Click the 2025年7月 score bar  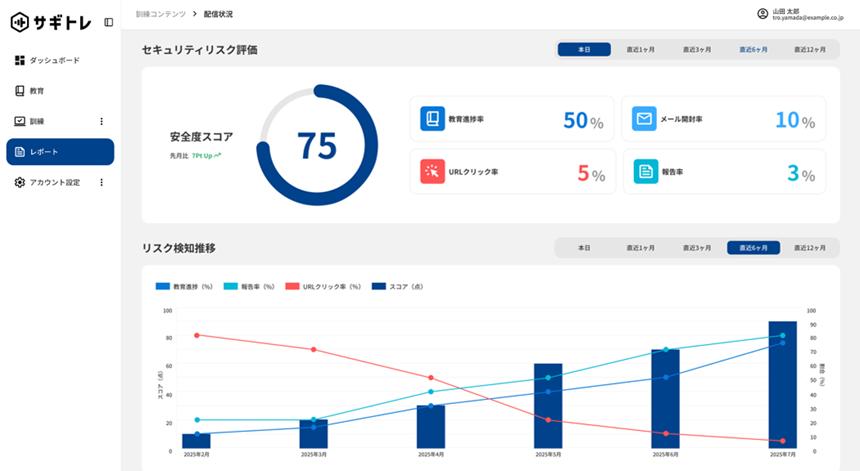[x=782, y=385]
